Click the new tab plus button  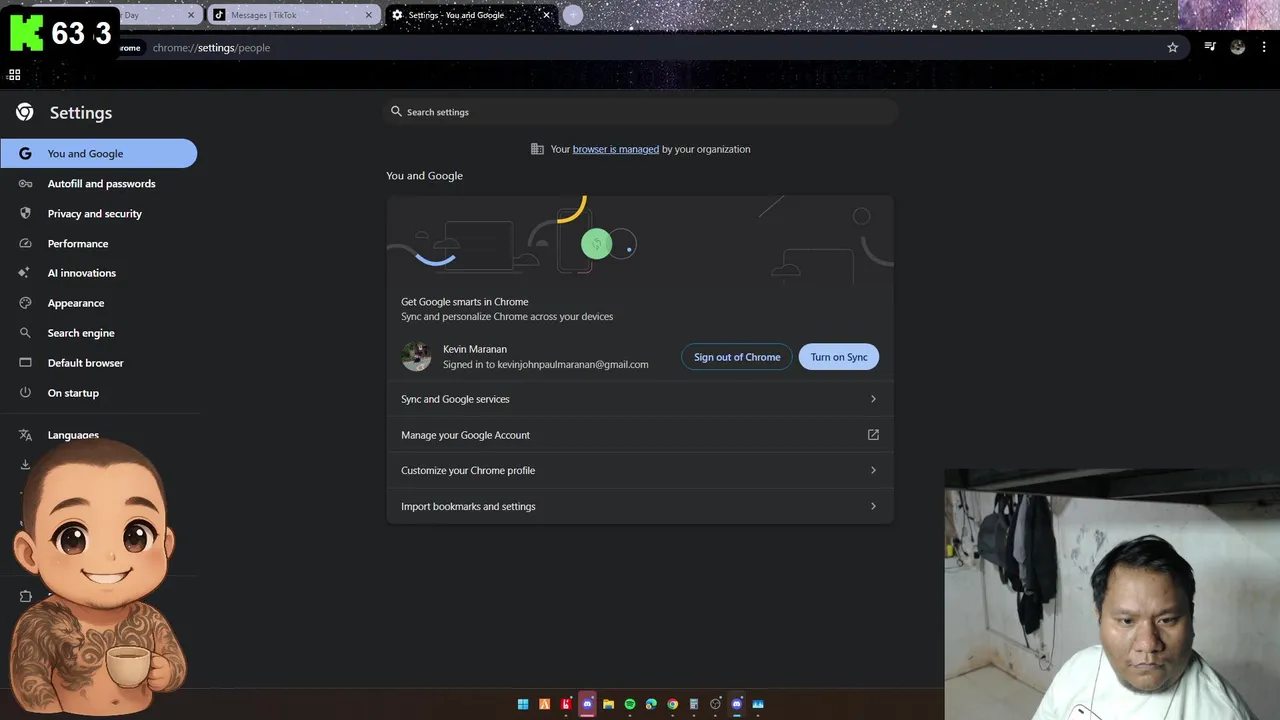[572, 15]
